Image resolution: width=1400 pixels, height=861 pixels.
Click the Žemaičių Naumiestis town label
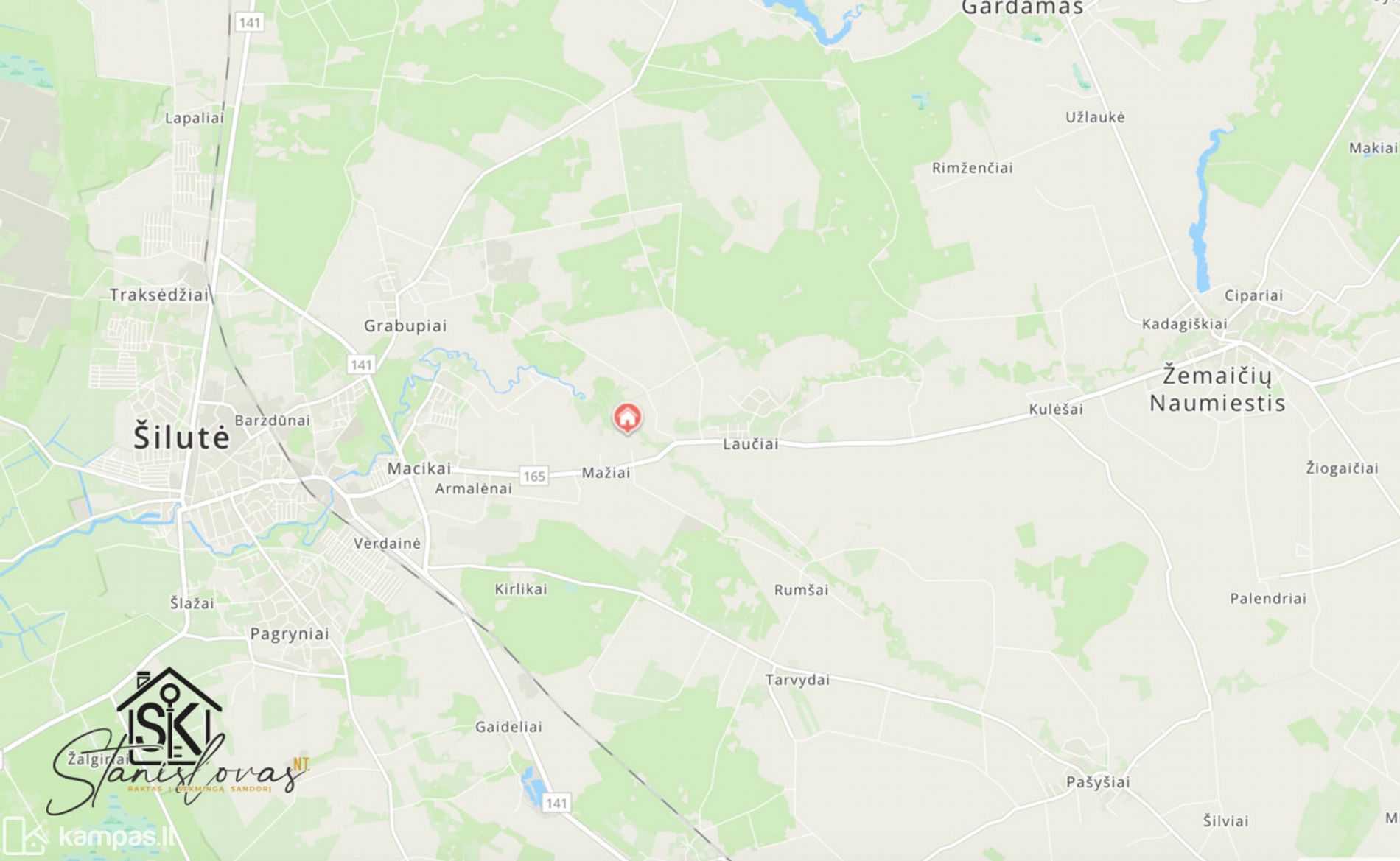(1217, 389)
